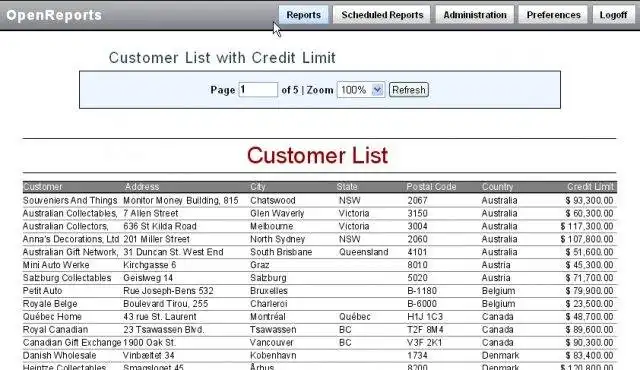This screenshot has width=640, height=370.
Task: Click the city Vancouver
Action: [271, 343]
